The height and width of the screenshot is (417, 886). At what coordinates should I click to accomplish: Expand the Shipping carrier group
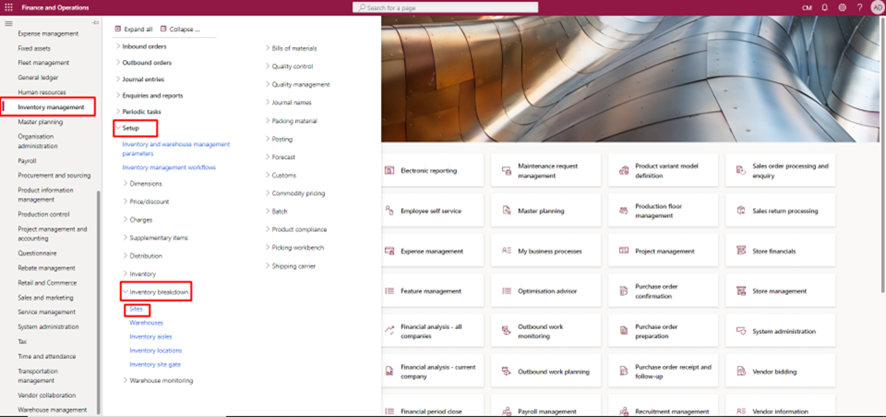point(267,266)
